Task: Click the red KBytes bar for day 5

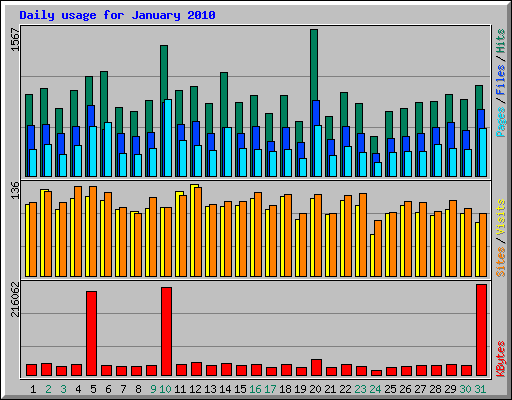Action: (x=92, y=333)
